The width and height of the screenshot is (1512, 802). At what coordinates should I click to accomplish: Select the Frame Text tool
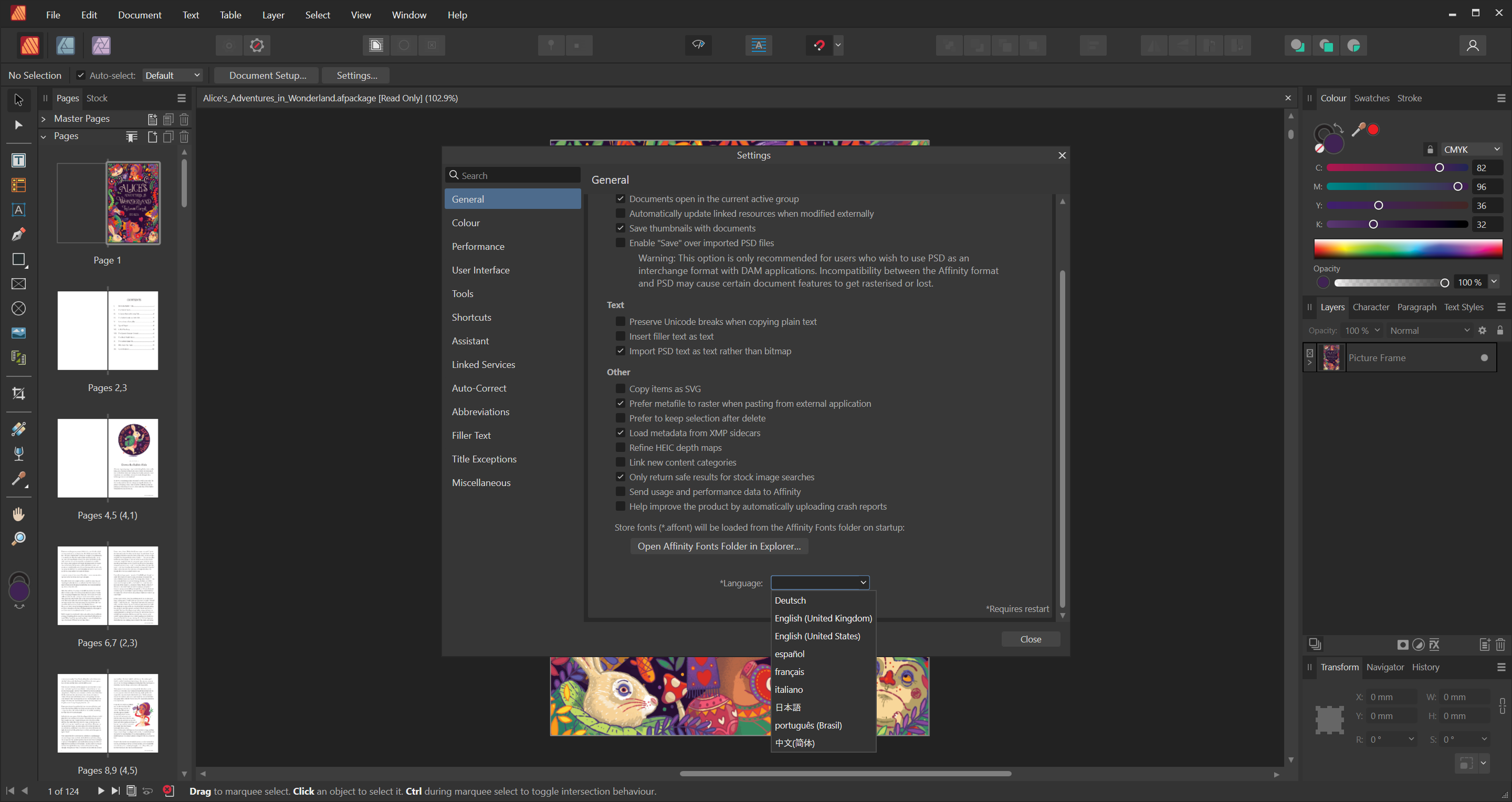click(x=18, y=161)
